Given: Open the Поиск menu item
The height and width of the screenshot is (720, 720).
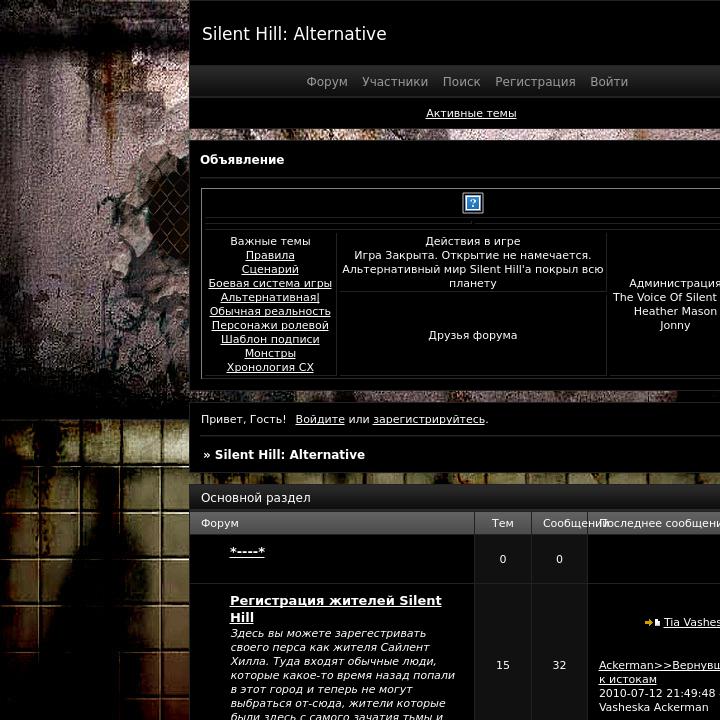Looking at the screenshot, I should coord(461,82).
